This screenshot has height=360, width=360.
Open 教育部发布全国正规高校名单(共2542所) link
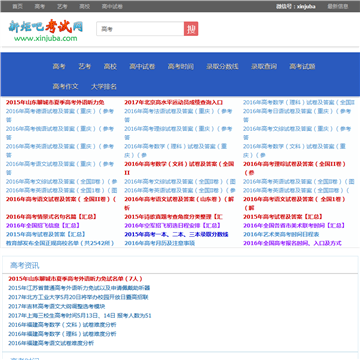point(60,243)
